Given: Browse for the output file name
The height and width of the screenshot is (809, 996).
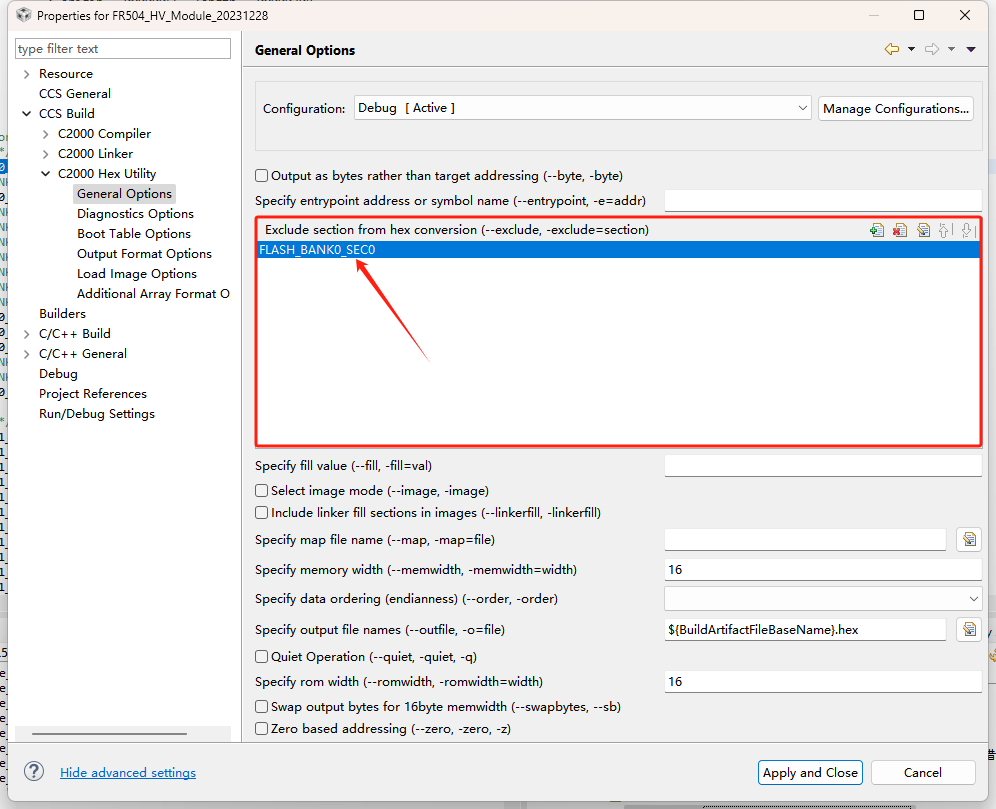Looking at the screenshot, I should (968, 629).
